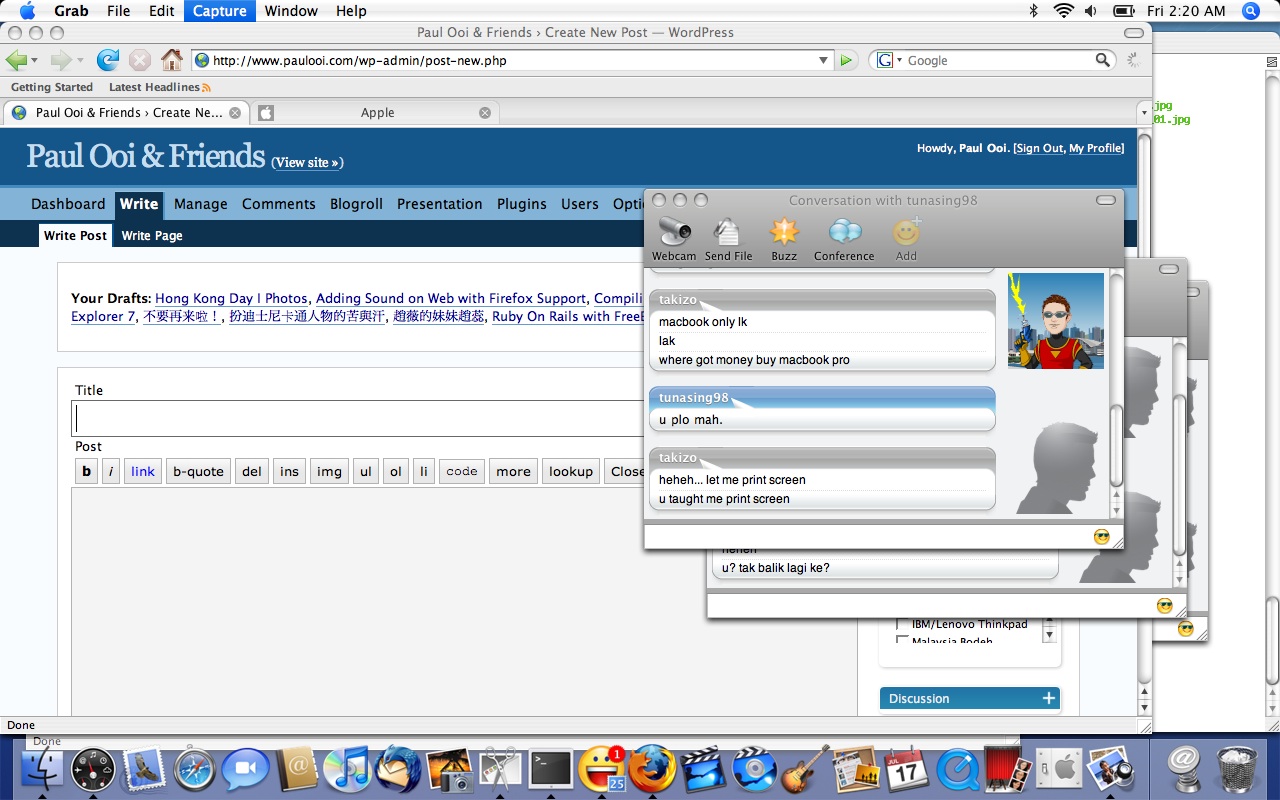Open iChat from the Dock
Screen dimensions: 1280x800
(246, 770)
